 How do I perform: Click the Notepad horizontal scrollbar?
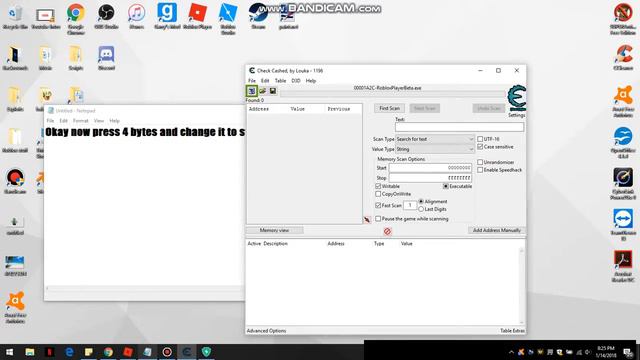[145, 289]
